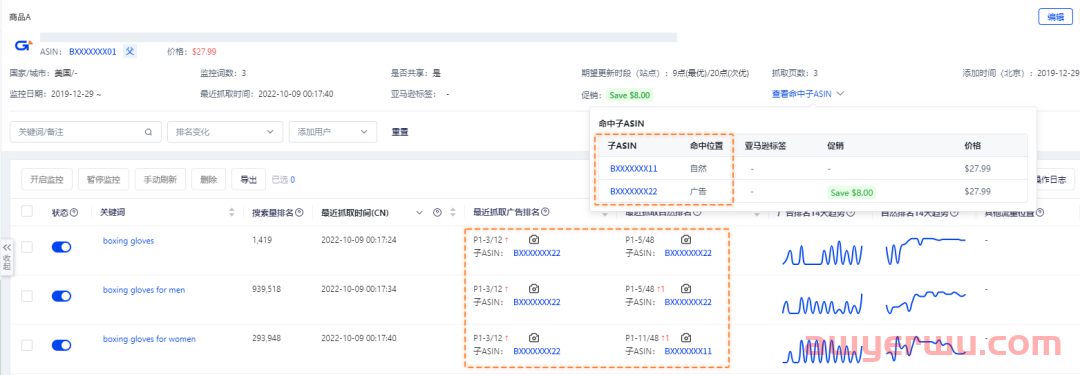Click the 父 parent ASIN tag
Viewport: 1080px width, 375px height.
click(129, 51)
